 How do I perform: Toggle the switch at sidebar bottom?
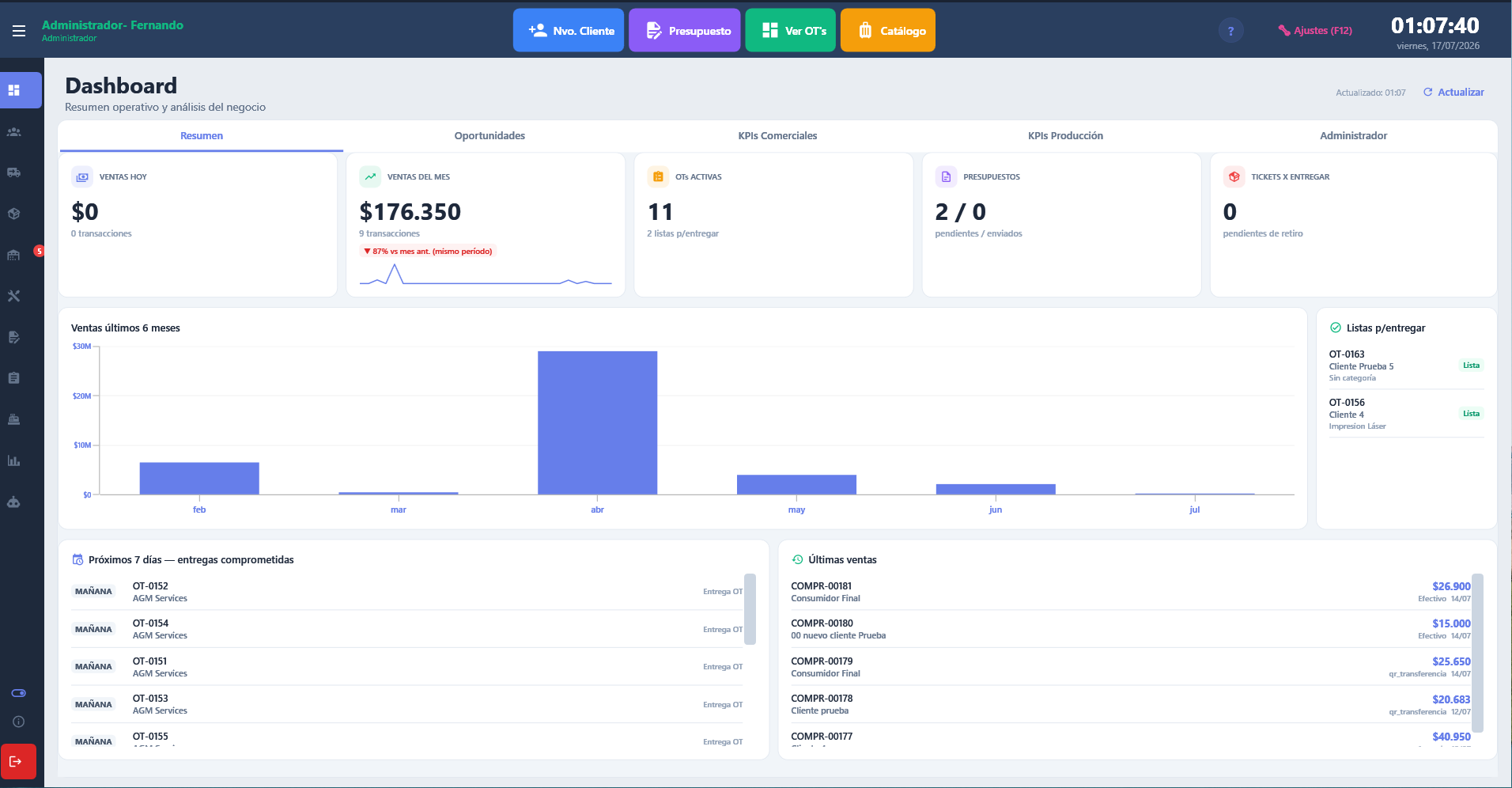[x=18, y=693]
